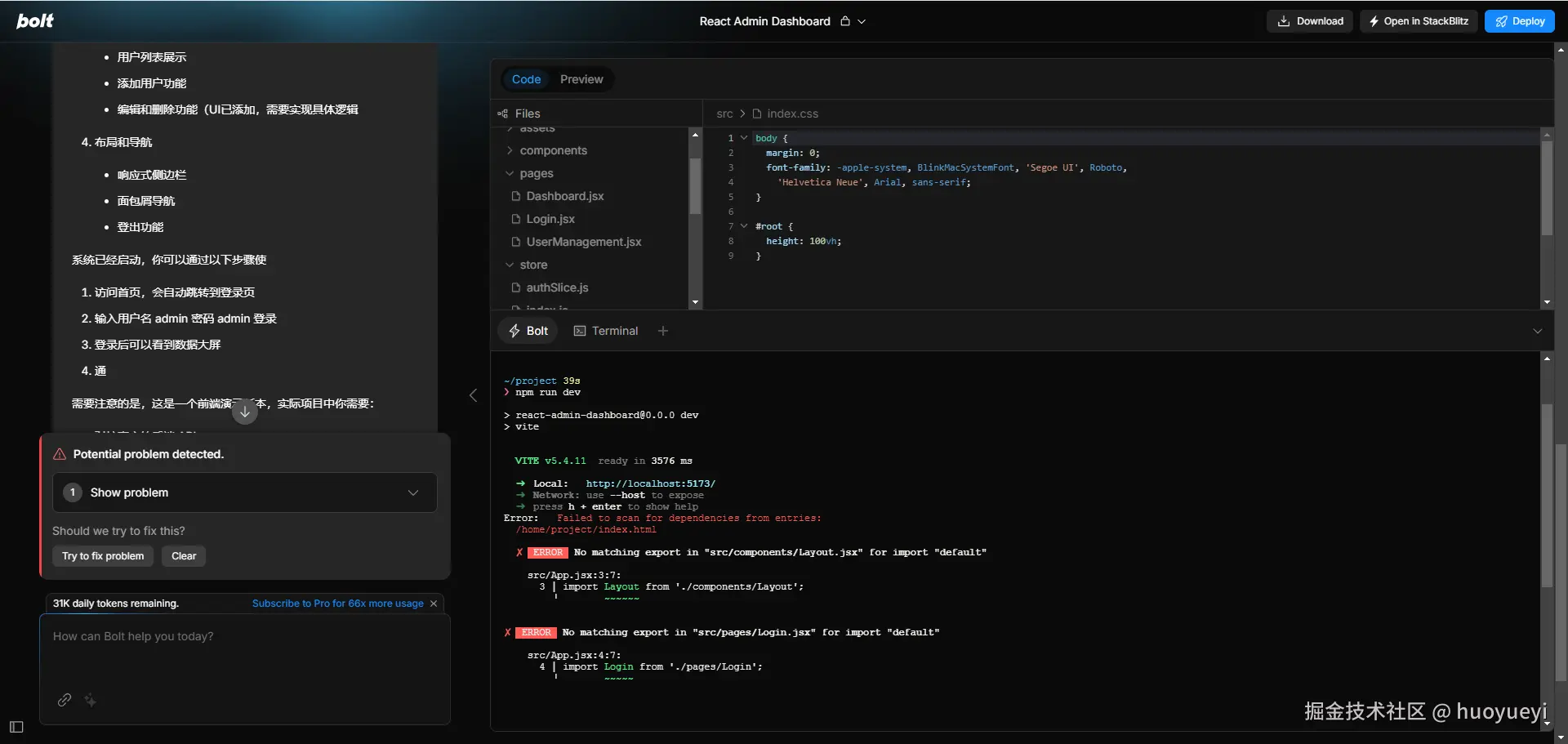The height and width of the screenshot is (744, 1568).
Task: Click Try to fix problem button
Action: pyautogui.click(x=103, y=556)
